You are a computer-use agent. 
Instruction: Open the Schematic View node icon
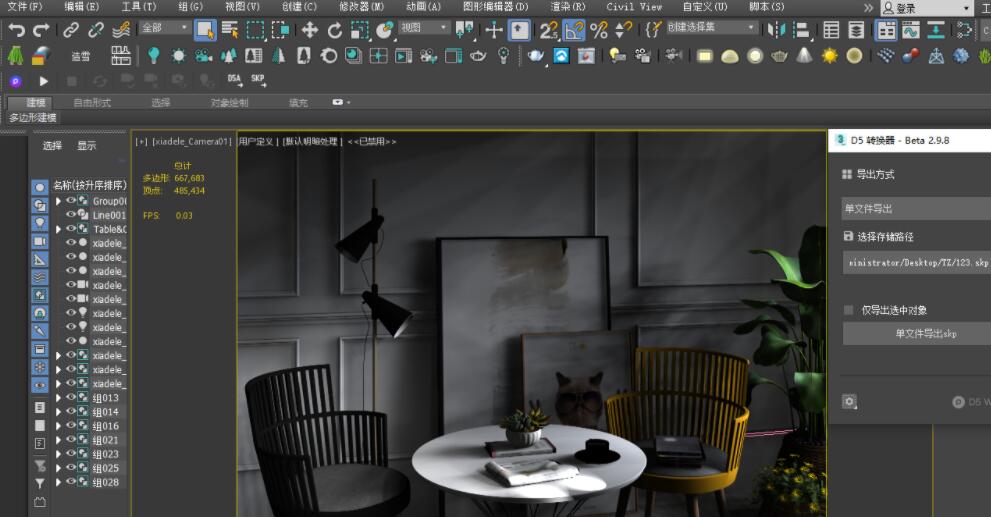(964, 30)
